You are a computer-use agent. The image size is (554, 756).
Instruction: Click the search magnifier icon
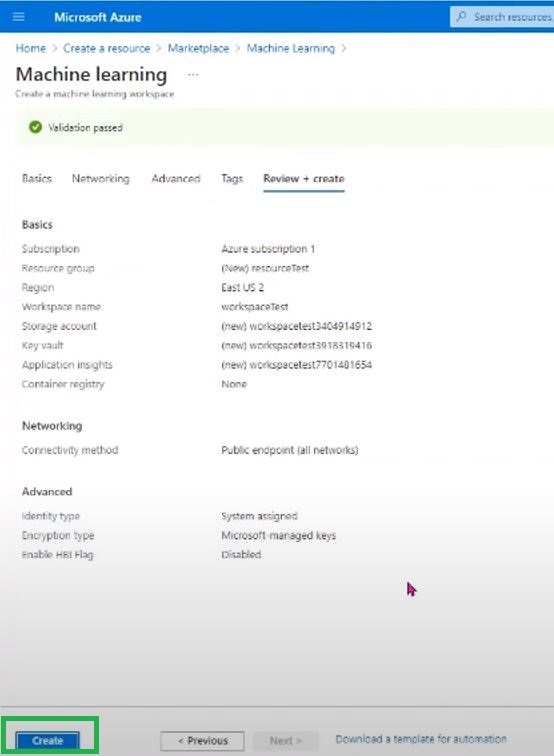[x=461, y=17]
